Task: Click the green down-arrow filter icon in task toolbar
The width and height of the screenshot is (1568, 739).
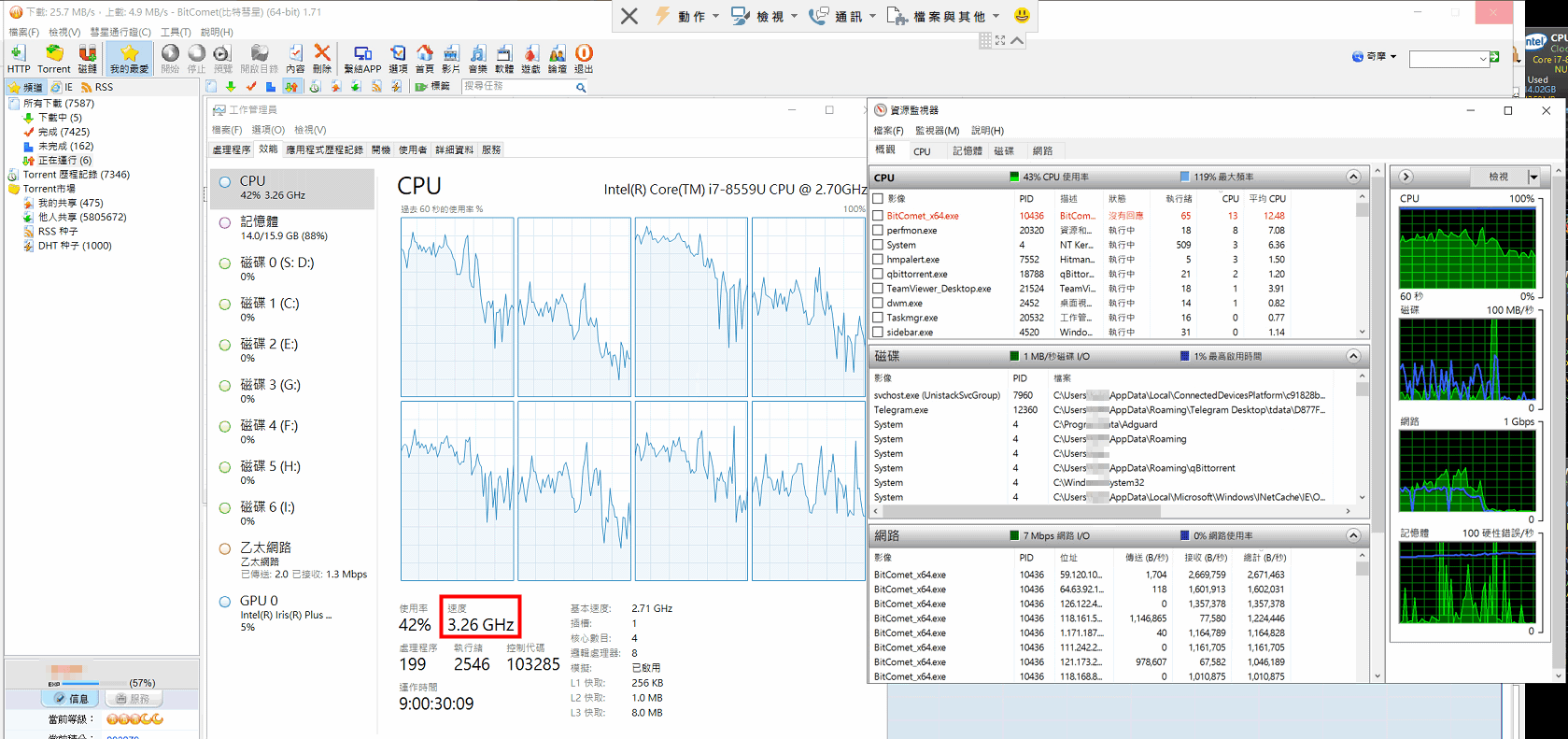Action: (231, 87)
